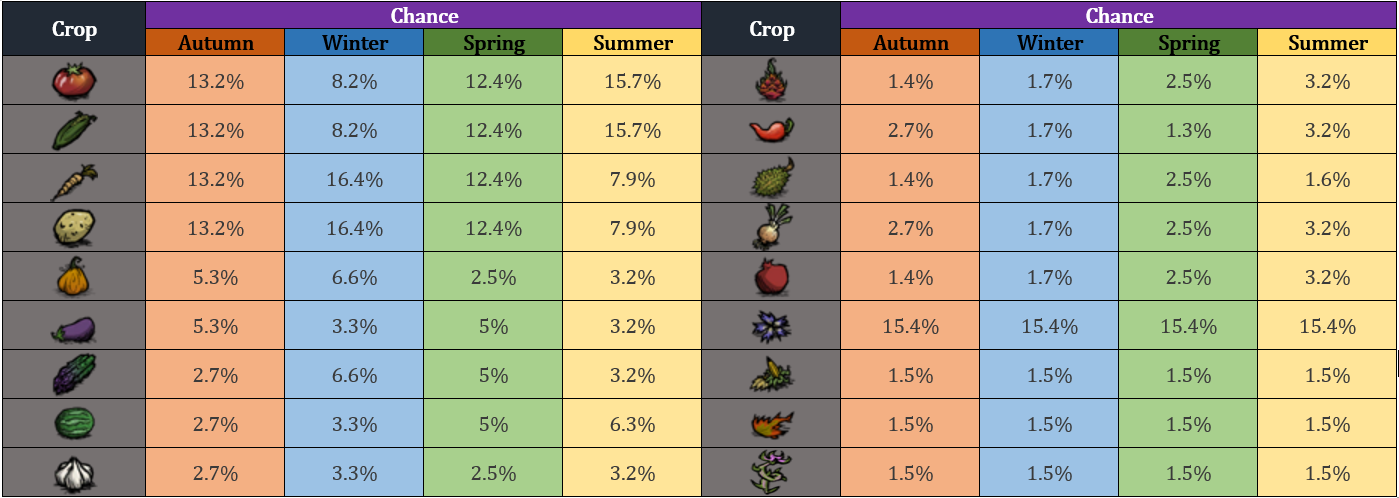Image resolution: width=1399 pixels, height=498 pixels.
Task: Select the red chili pepper icon
Action: (x=771, y=130)
